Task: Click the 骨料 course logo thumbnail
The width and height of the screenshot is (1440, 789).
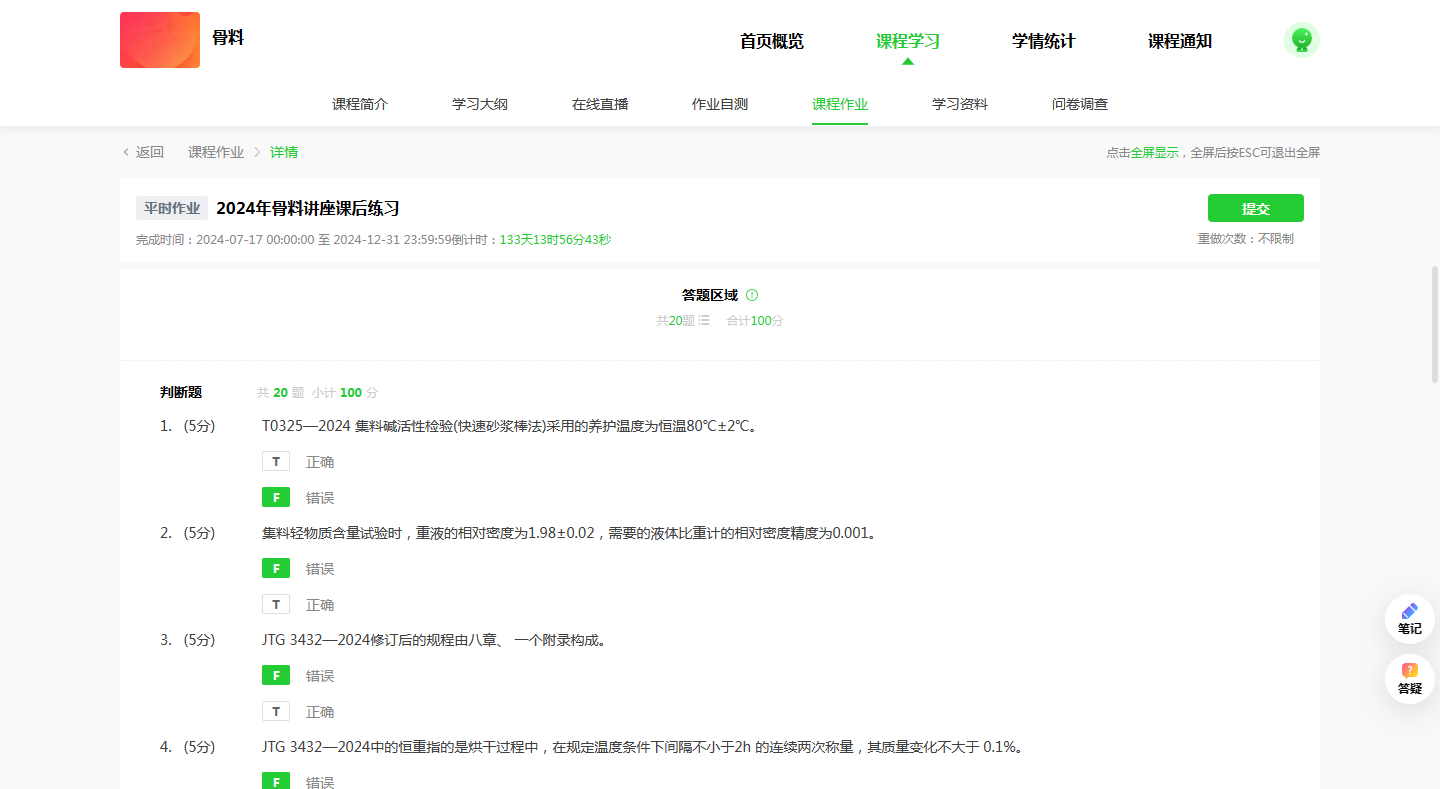Action: tap(160, 40)
